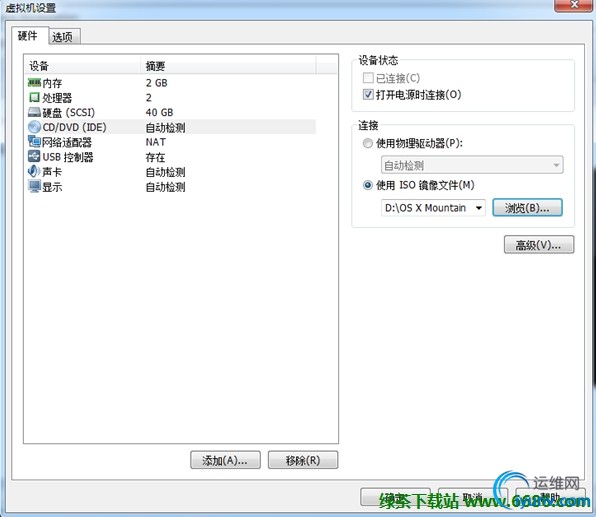Click the 取消 button
This screenshot has height=517, width=596.
click(473, 497)
